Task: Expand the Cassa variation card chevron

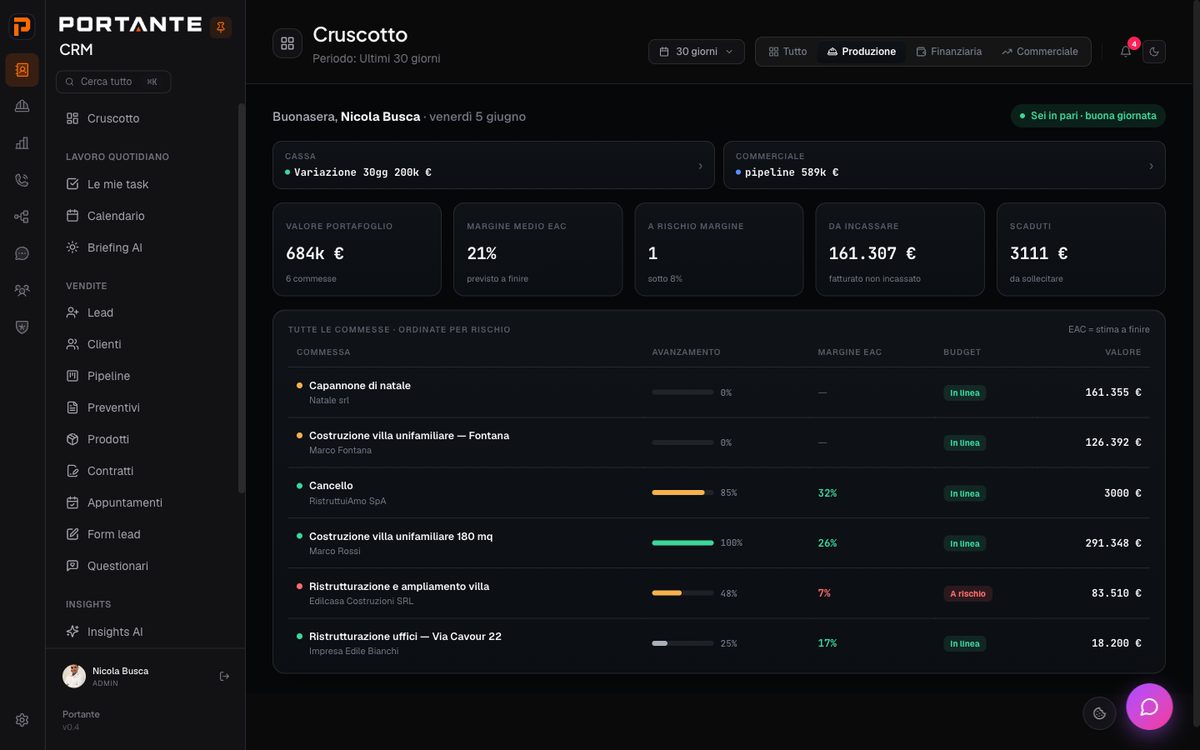Action: 700,166
